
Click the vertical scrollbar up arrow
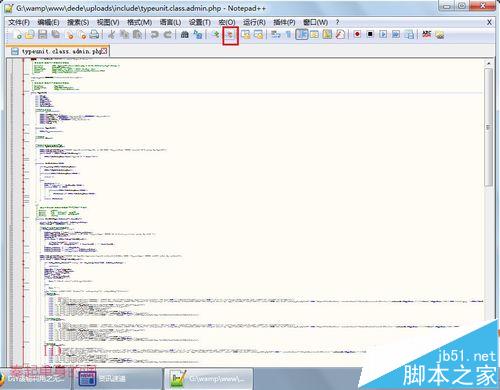click(x=488, y=63)
